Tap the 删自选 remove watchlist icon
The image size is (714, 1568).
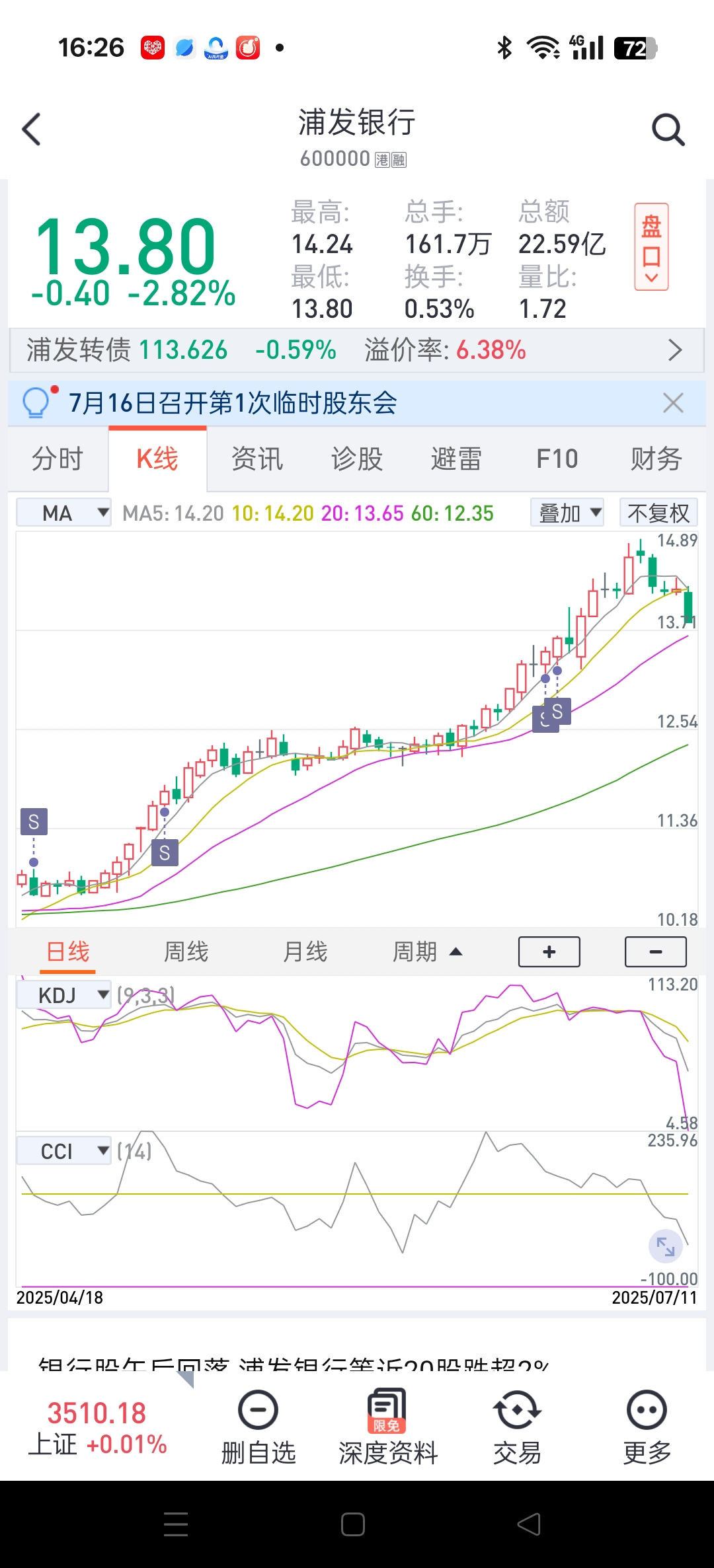(258, 1411)
